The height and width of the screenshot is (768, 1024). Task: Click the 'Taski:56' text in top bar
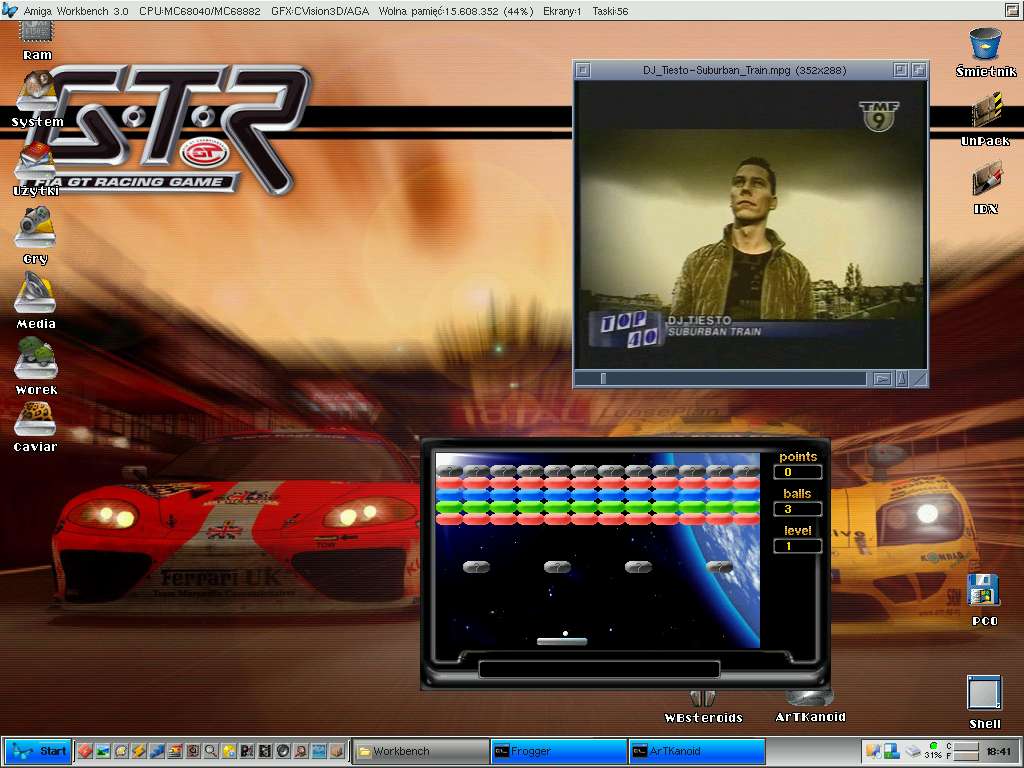(x=610, y=11)
